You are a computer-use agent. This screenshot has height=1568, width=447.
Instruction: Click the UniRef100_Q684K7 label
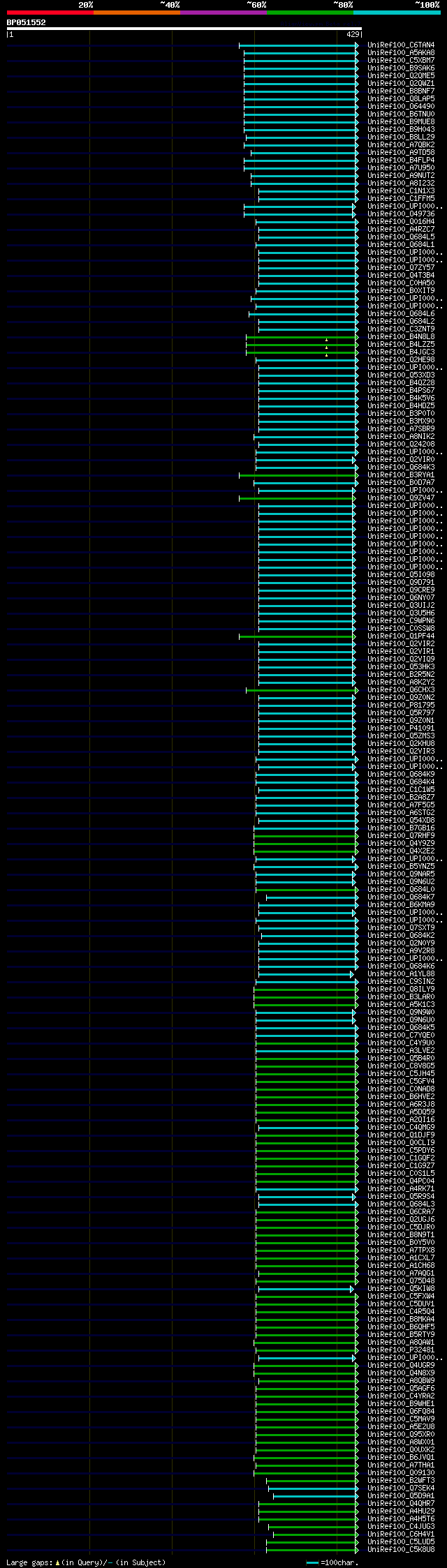[401, 897]
